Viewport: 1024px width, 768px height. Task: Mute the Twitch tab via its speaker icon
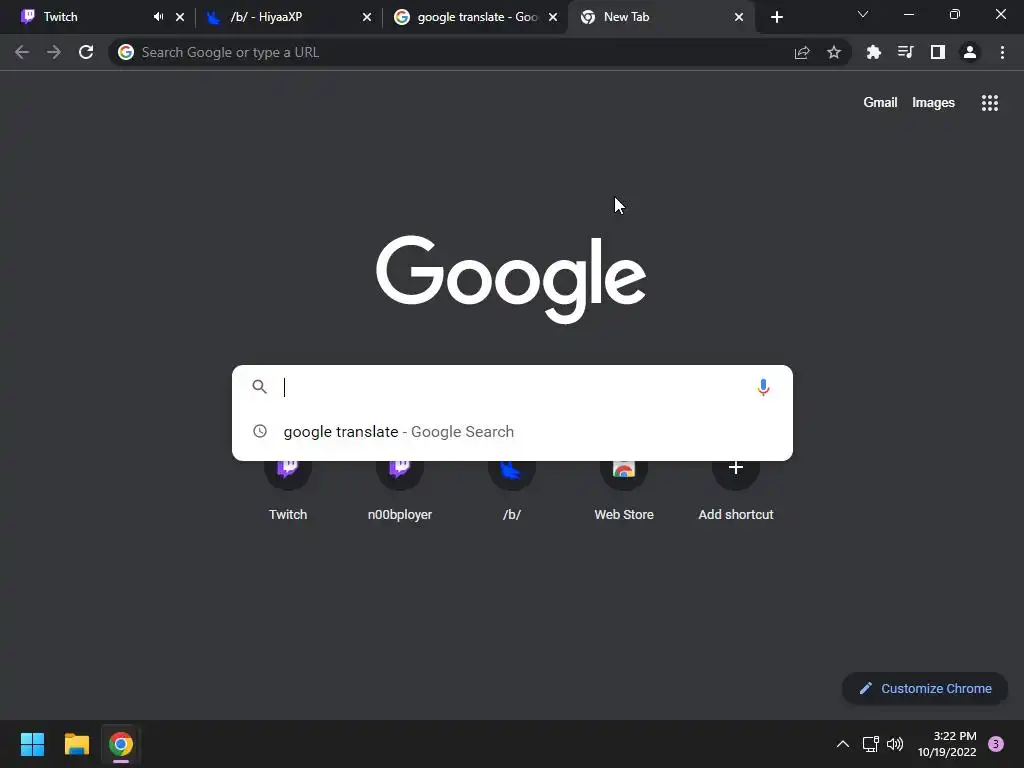click(159, 17)
